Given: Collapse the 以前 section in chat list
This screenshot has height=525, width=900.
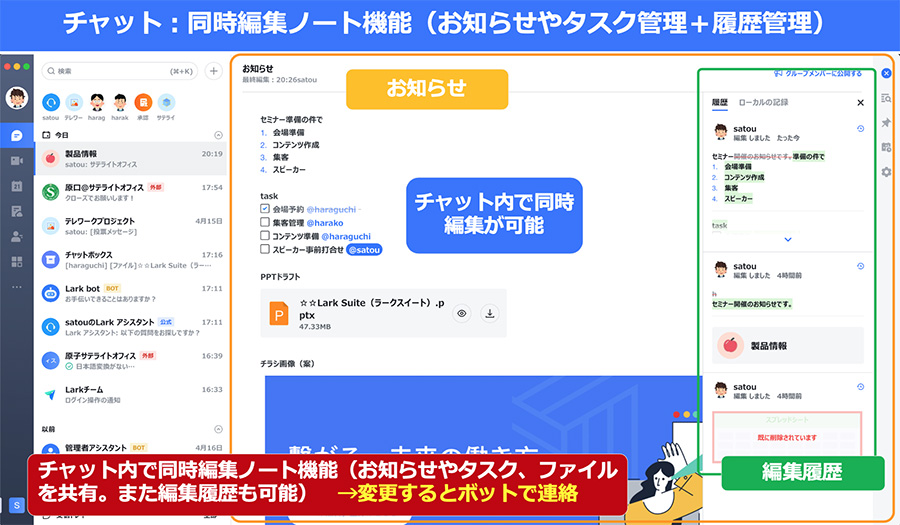Looking at the screenshot, I should pos(218,429).
